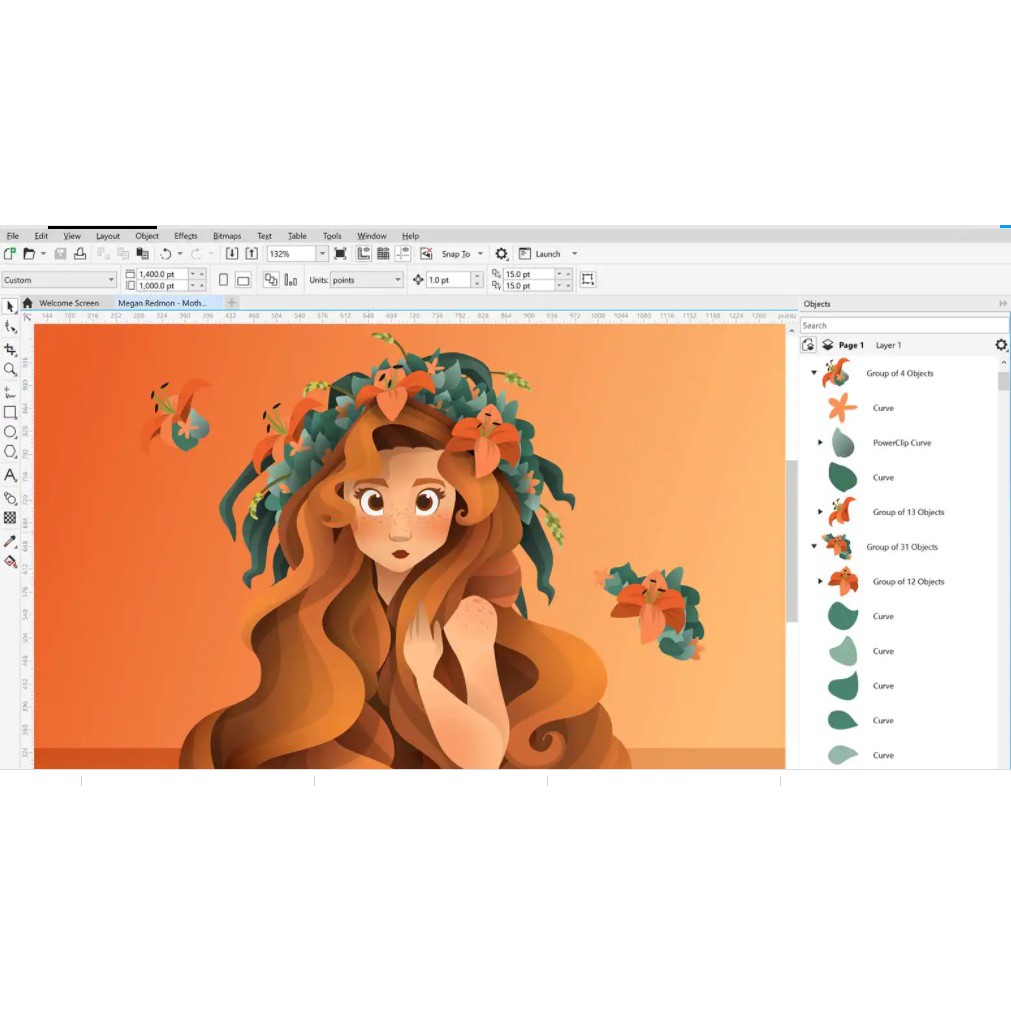
Task: Toggle show rulers button
Action: click(x=364, y=253)
